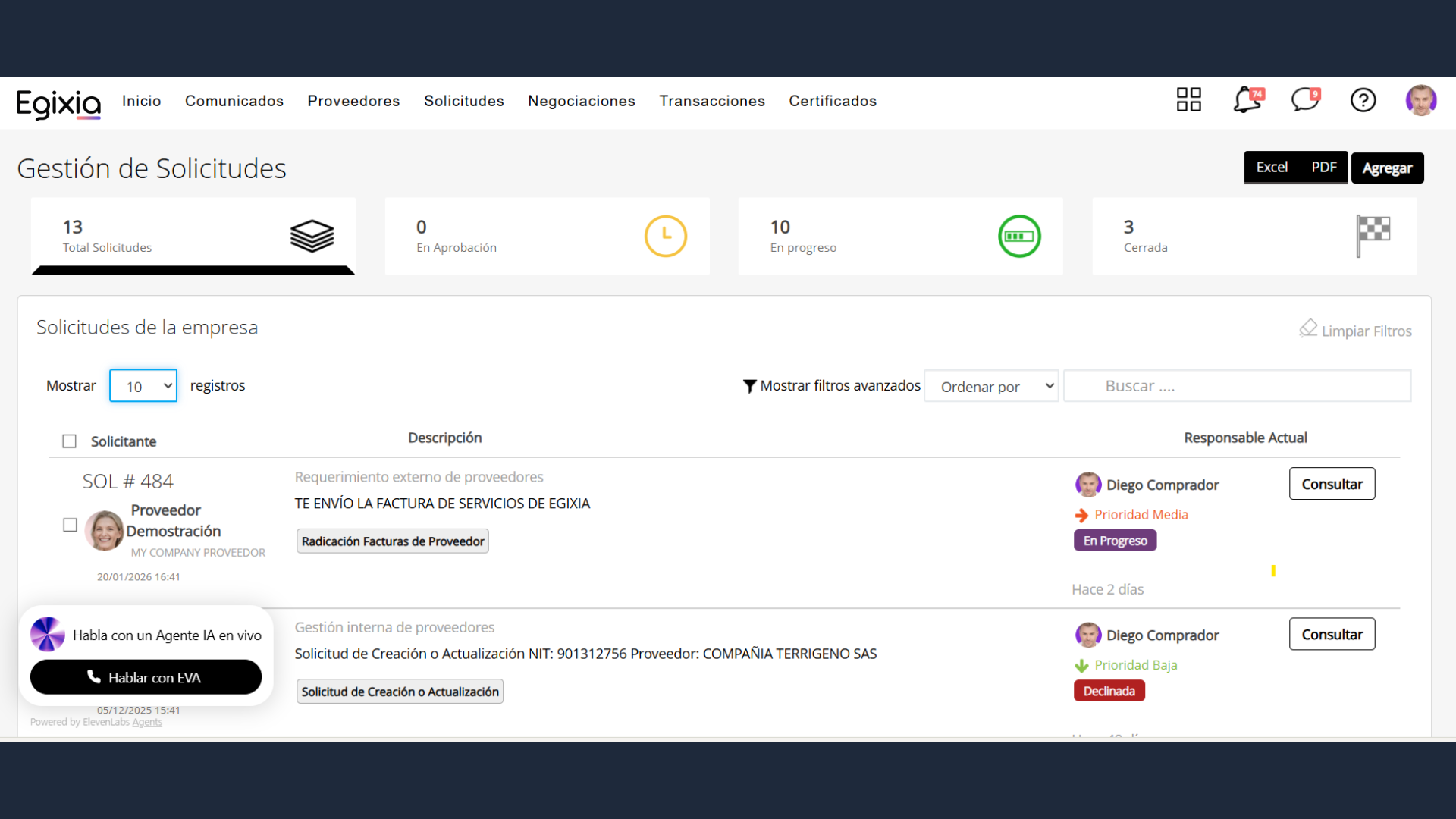Check the SOL # 484 row checkbox
Screen dimensions: 1456x819
click(70, 525)
